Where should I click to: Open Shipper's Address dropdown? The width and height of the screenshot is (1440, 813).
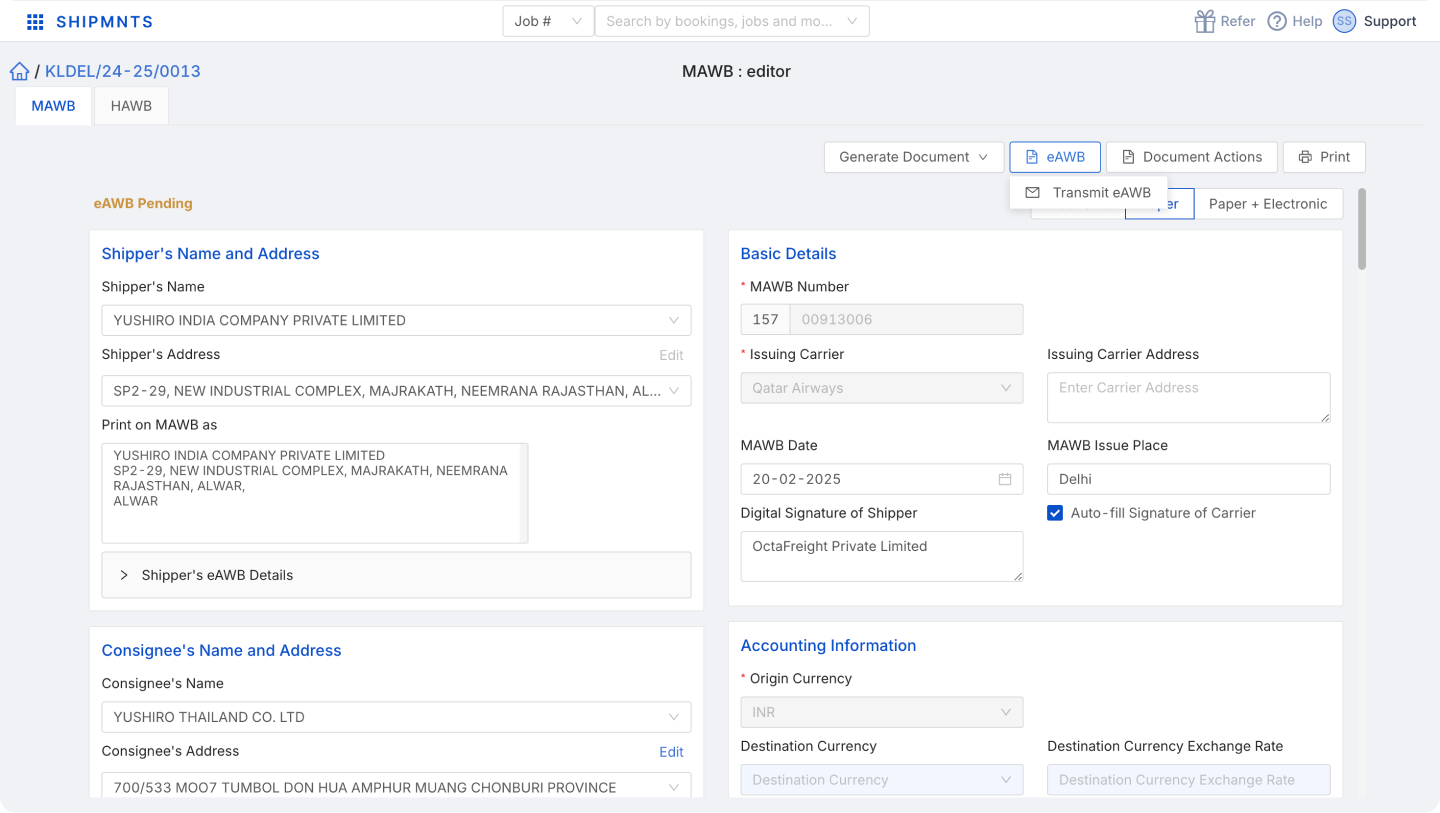coord(396,391)
